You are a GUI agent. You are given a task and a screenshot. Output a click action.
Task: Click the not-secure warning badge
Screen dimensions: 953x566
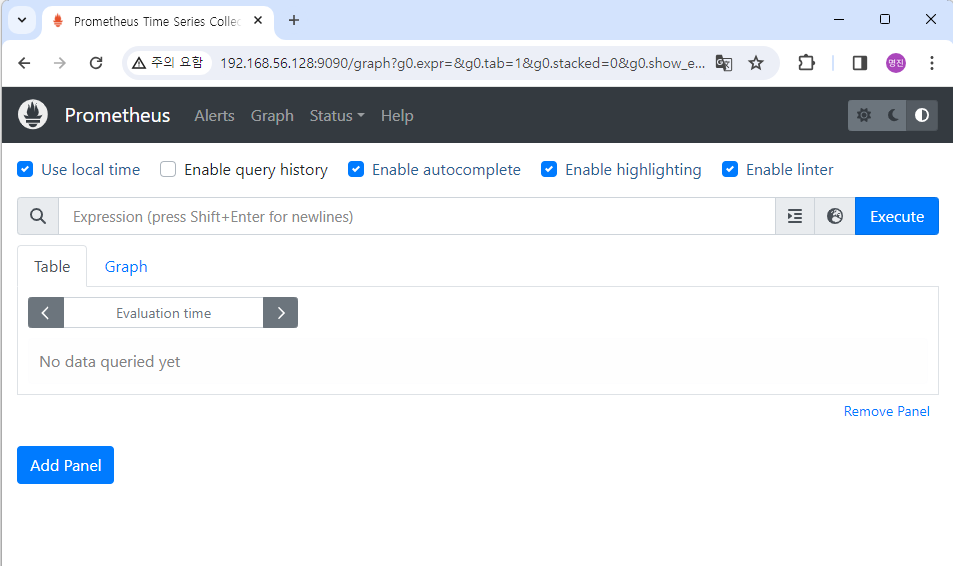(168, 63)
